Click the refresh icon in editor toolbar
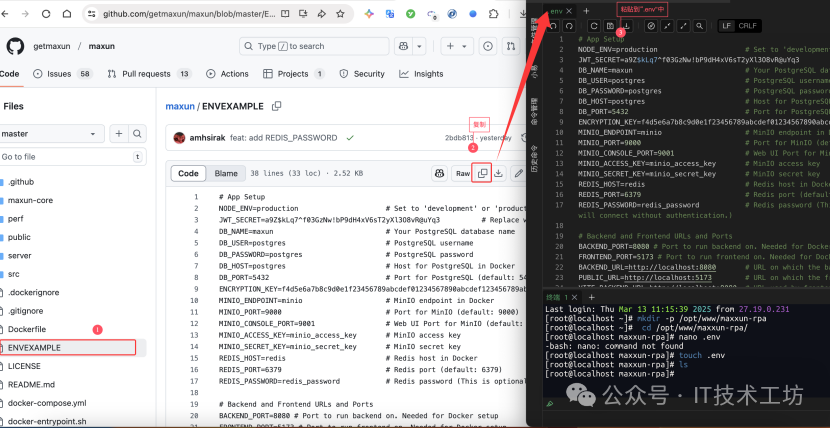 click(594, 26)
